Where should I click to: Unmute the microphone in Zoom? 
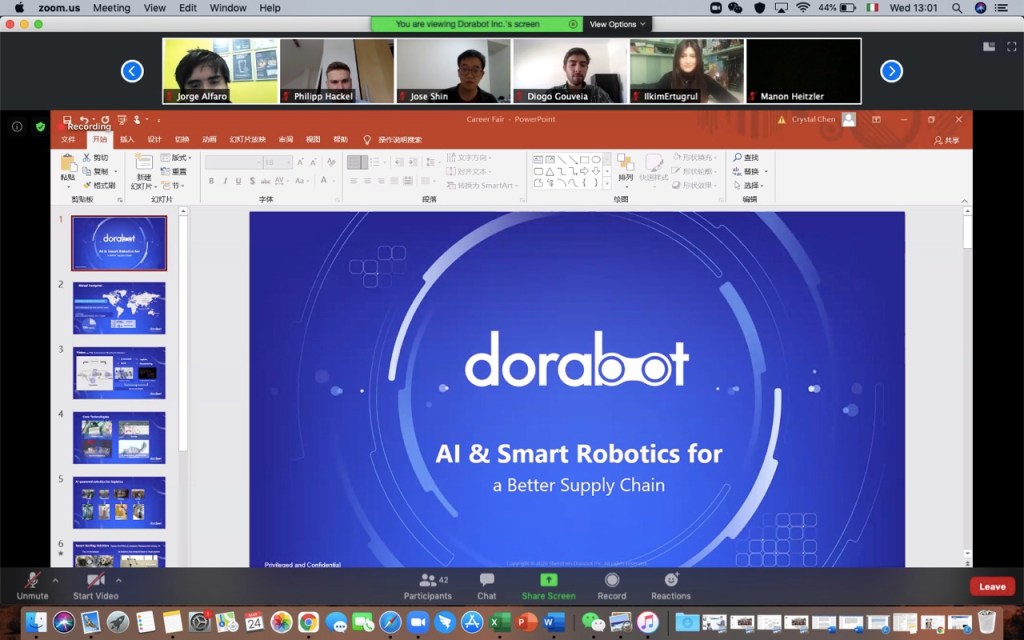tap(32, 581)
